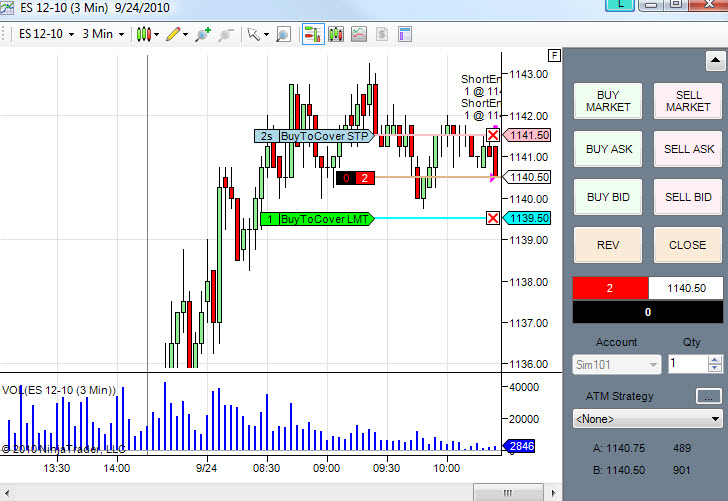The height and width of the screenshot is (501, 728).
Task: Expand the drawing tools dropdown arrow
Action: click(185, 34)
